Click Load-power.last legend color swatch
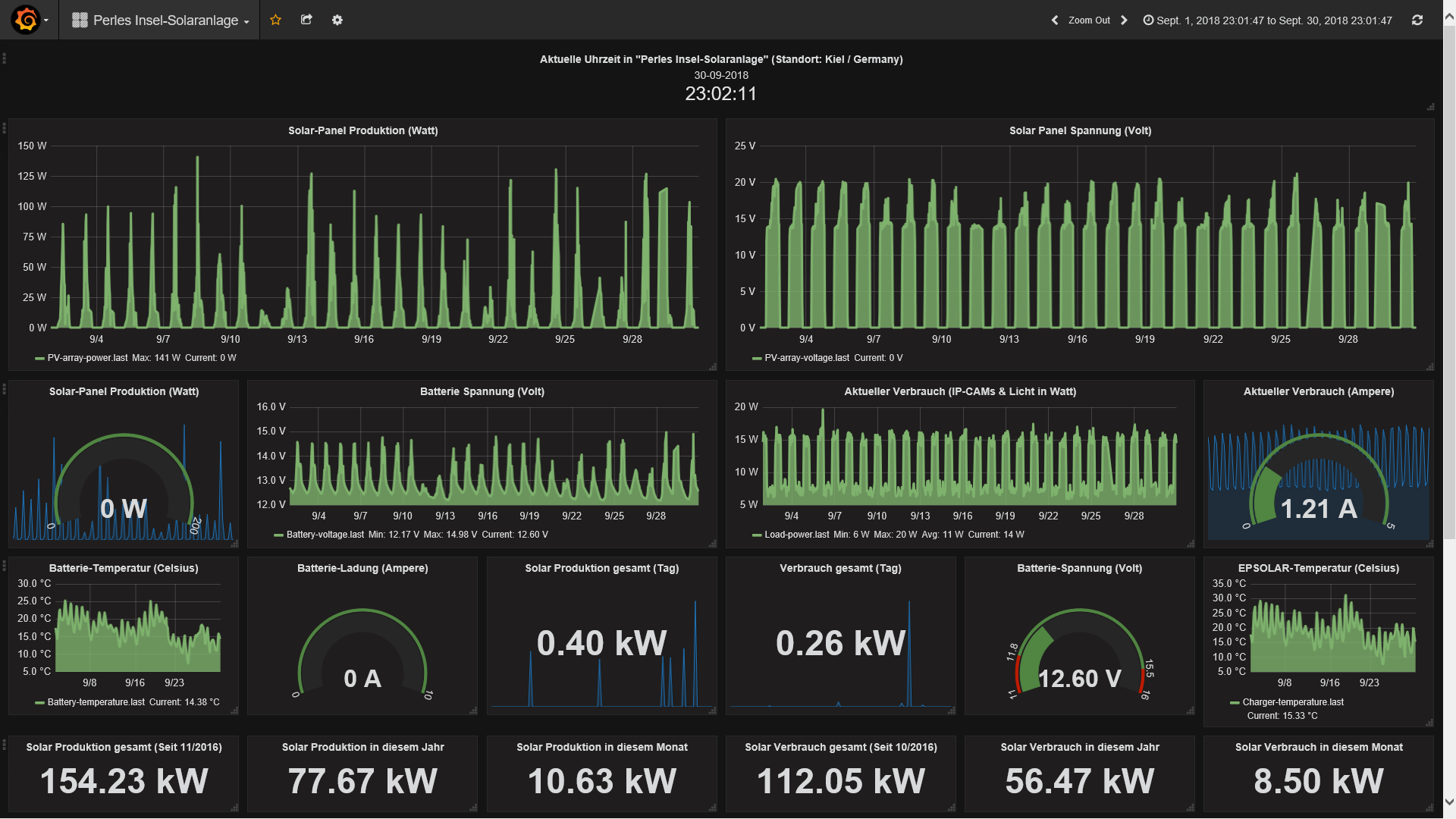Image resolution: width=1456 pixels, height=819 pixels. pos(756,535)
